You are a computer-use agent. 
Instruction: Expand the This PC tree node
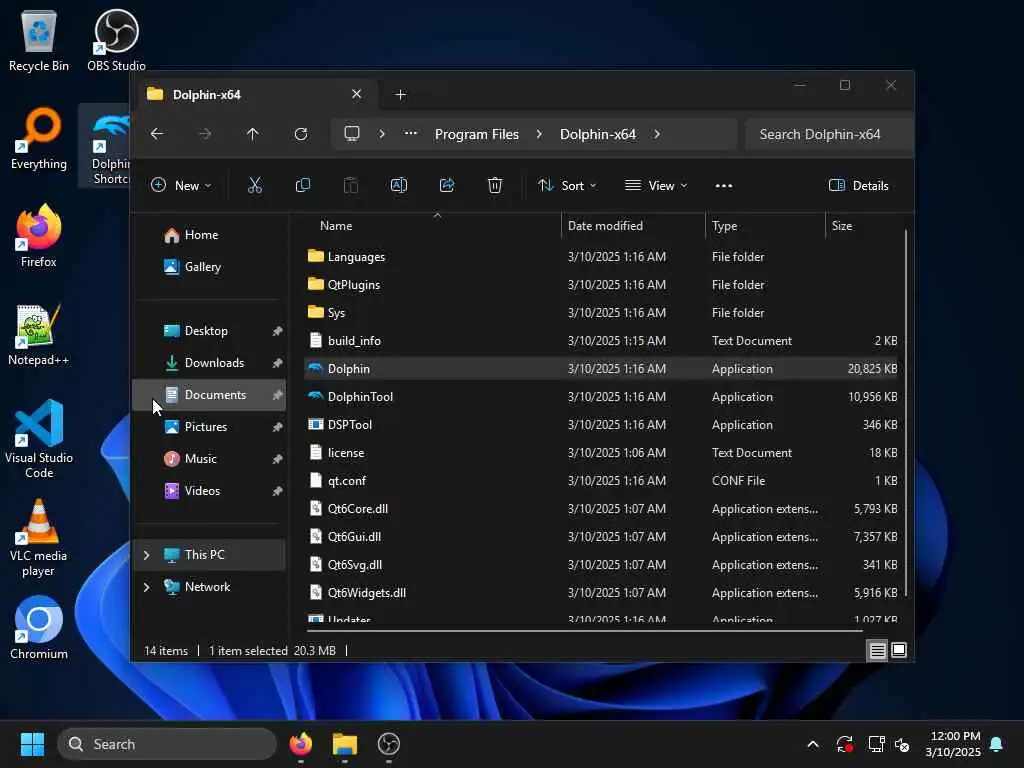coord(146,555)
